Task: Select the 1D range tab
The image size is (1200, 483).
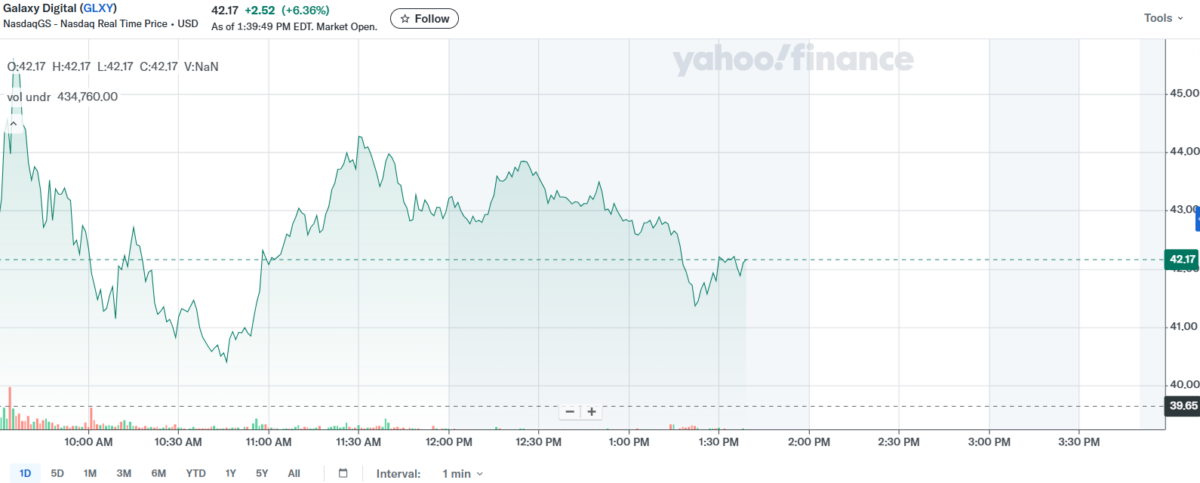Action: click(25, 473)
